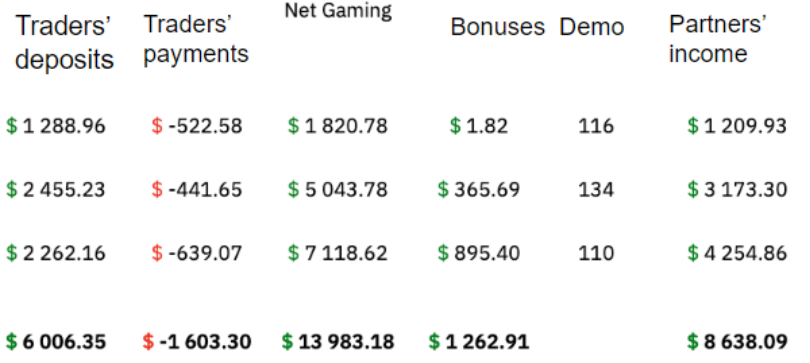Image resolution: width=810 pixels, height=363 pixels.
Task: Select the Demo column header
Action: click(591, 27)
